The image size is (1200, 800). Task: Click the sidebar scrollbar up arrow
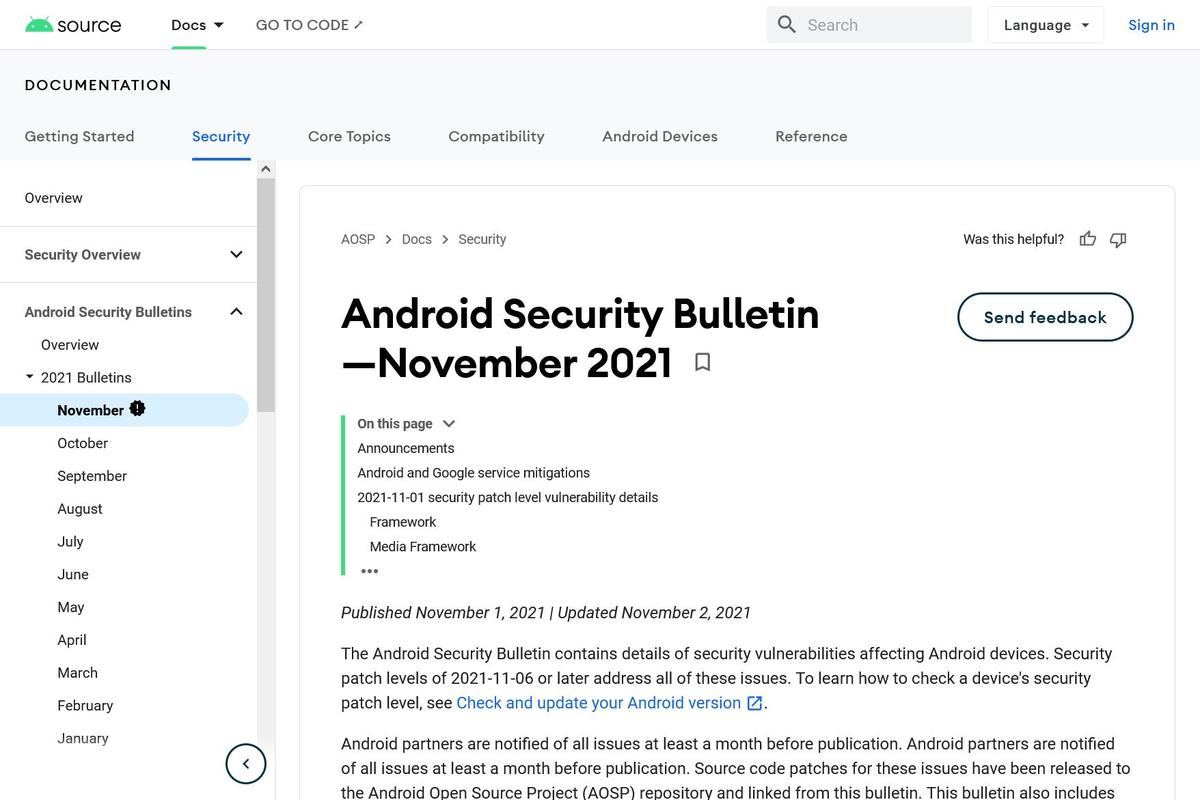265,169
